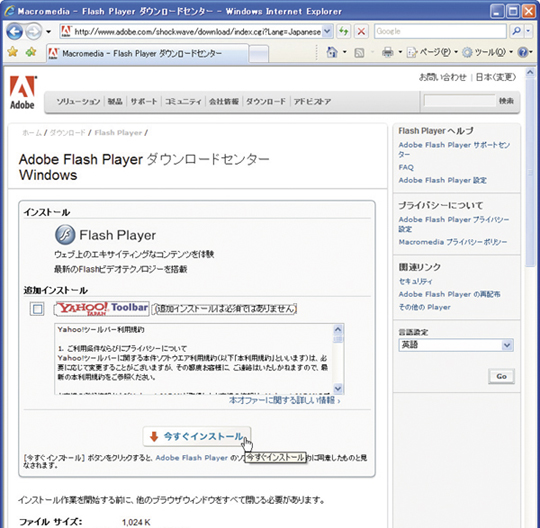The width and height of the screenshot is (540, 528).
Task: Click 本オファーに関する詳しい情報 link
Action: [284, 400]
